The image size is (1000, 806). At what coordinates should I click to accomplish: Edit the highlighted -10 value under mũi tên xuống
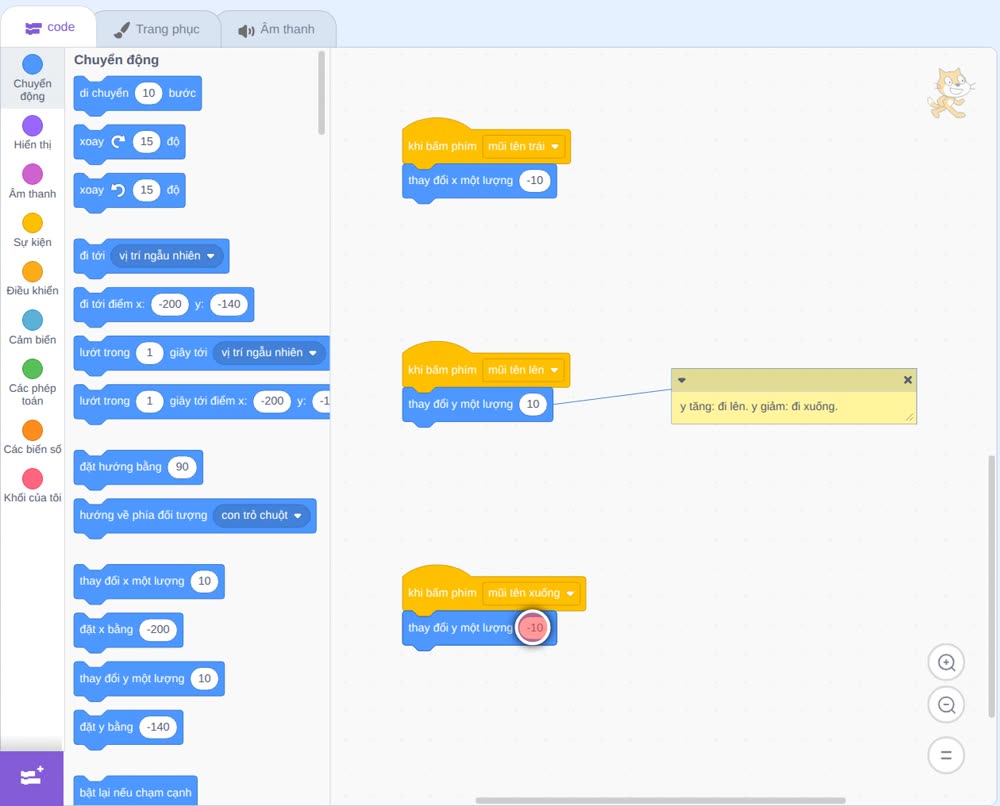pos(534,627)
